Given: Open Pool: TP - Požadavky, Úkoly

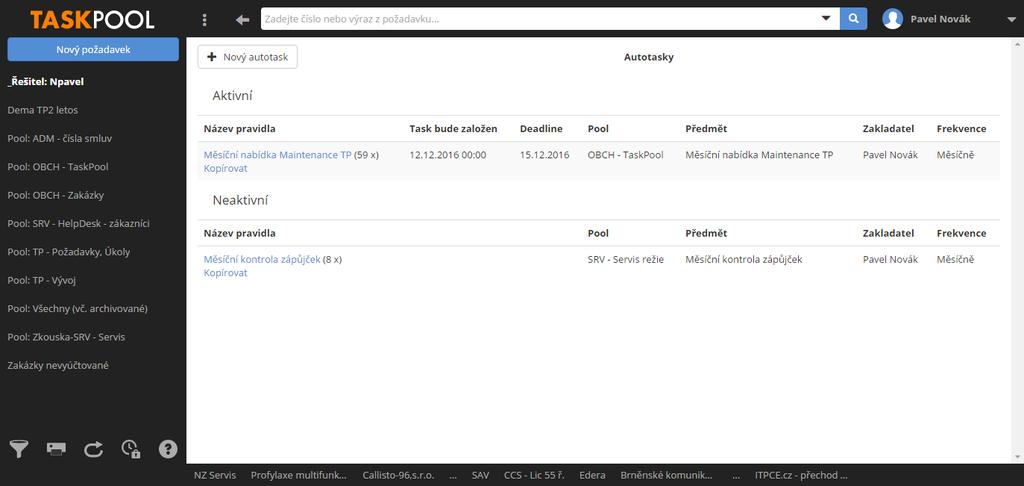Looking at the screenshot, I should pyautogui.click(x=69, y=251).
